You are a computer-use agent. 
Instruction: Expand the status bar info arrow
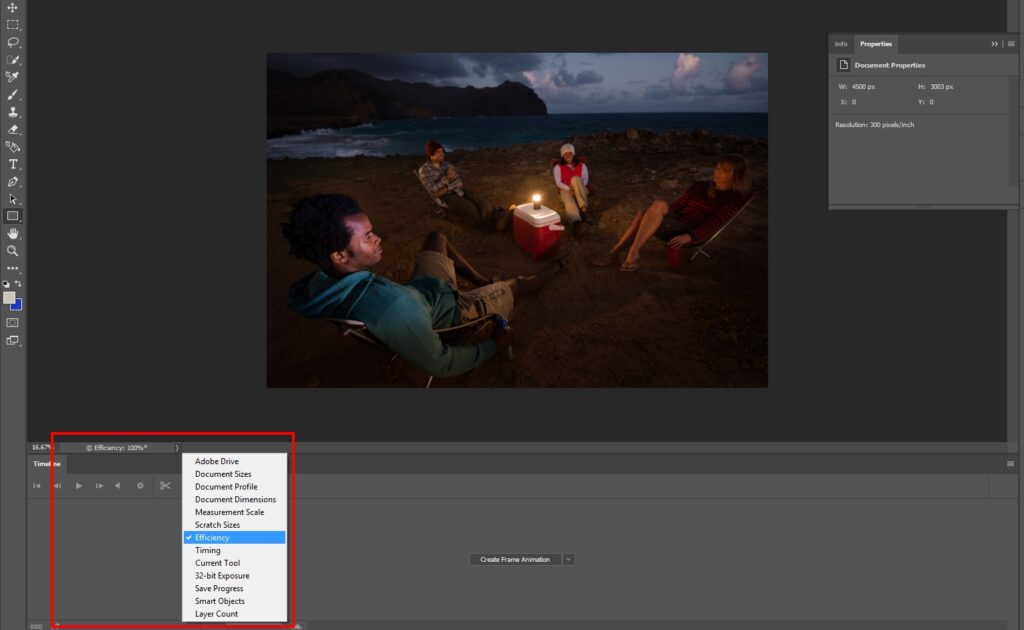pos(176,448)
